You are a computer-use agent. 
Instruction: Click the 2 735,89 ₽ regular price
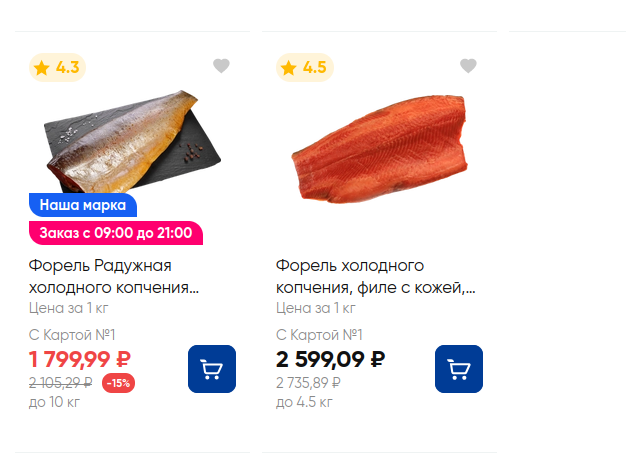(x=308, y=383)
